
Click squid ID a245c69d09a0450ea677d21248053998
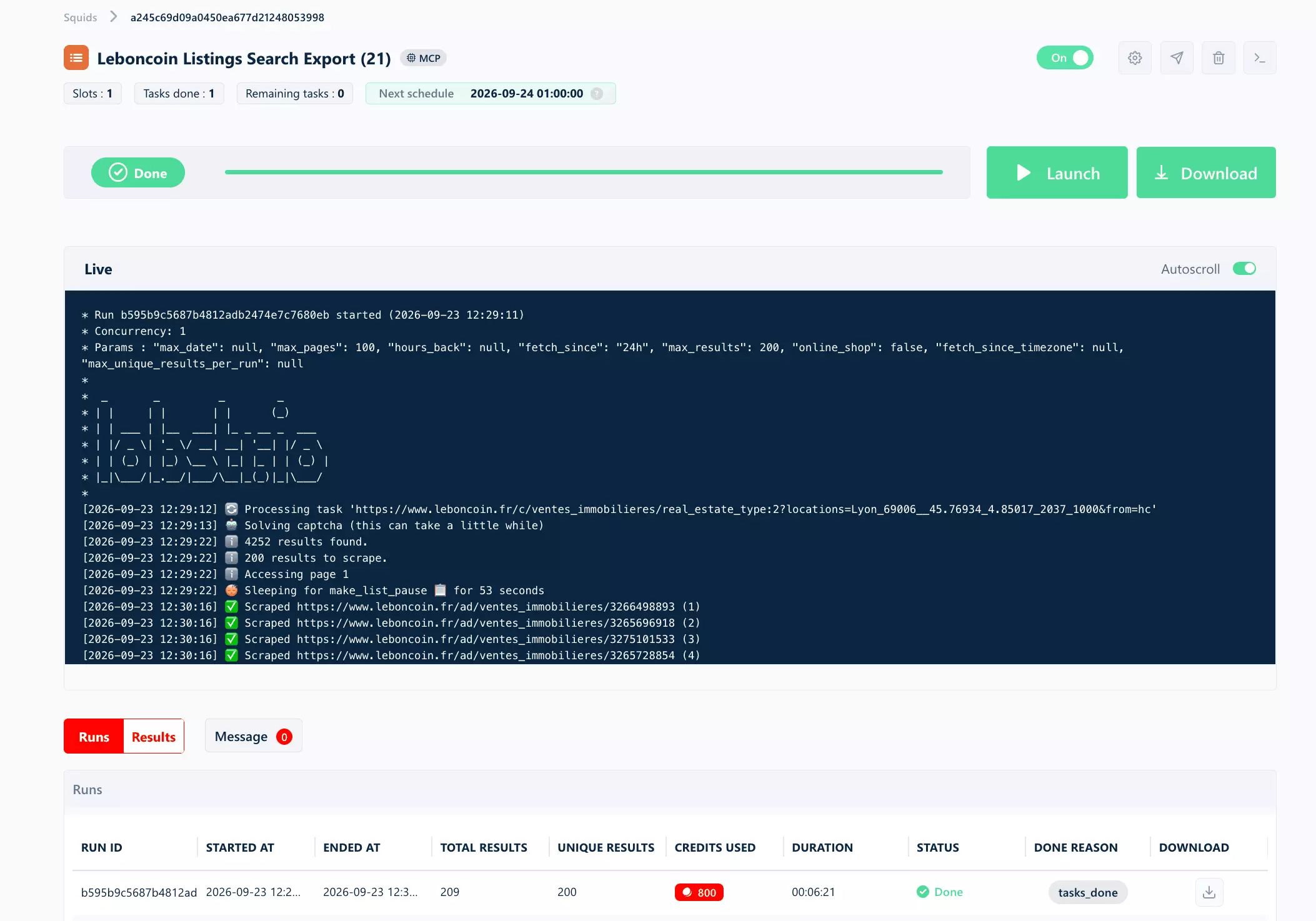click(x=227, y=17)
